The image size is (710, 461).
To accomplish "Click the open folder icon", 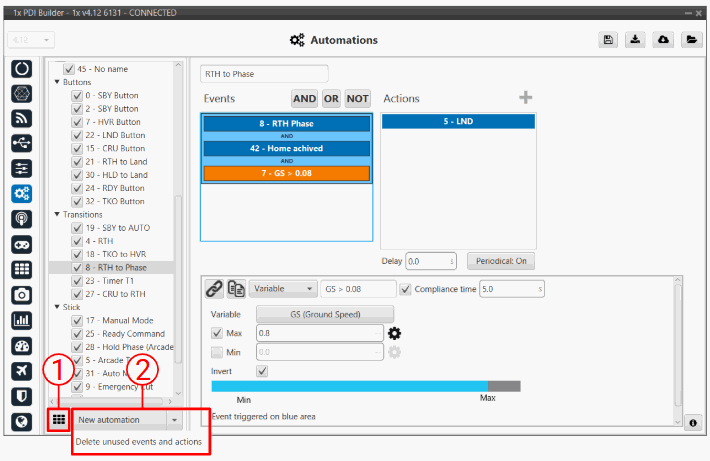I will tap(691, 40).
